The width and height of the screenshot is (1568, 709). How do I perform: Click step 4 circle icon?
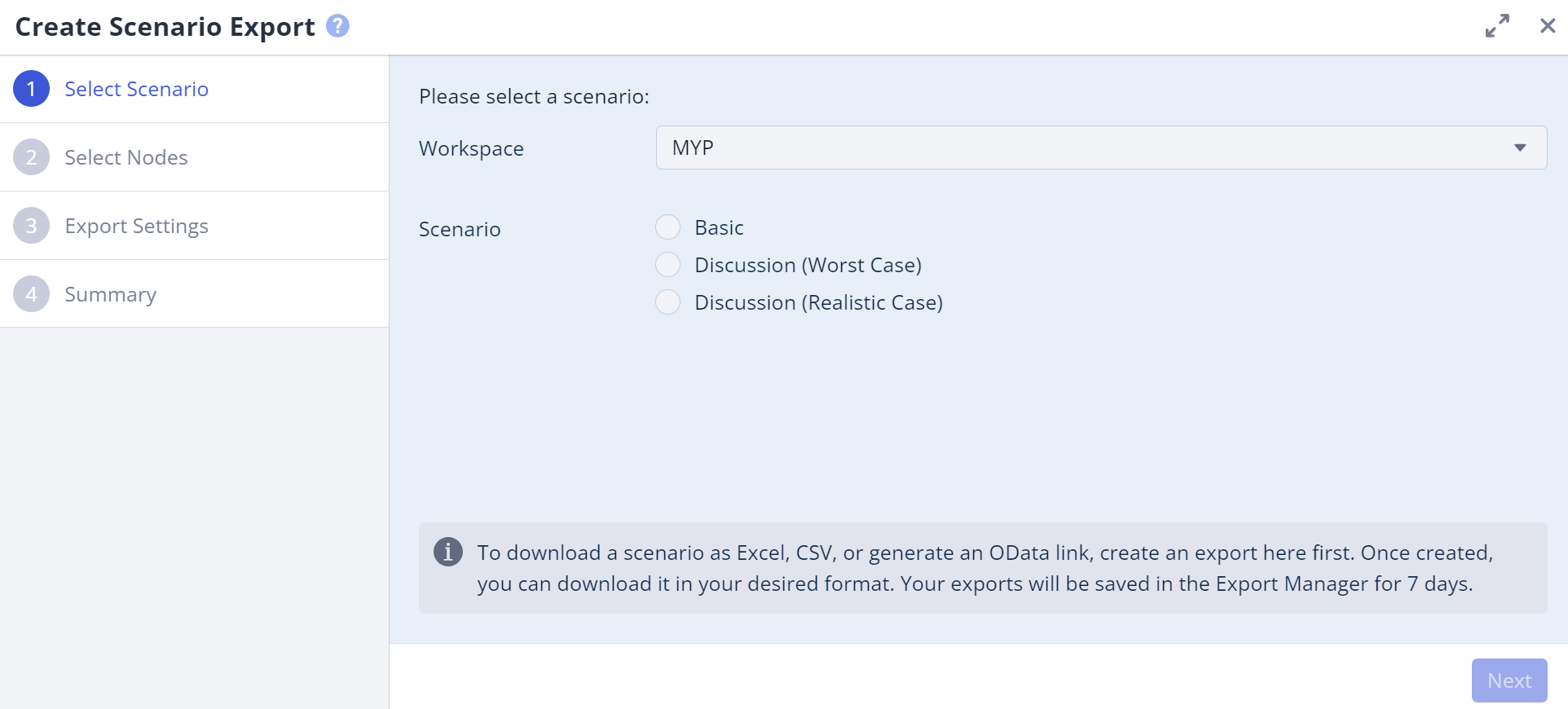[x=32, y=294]
